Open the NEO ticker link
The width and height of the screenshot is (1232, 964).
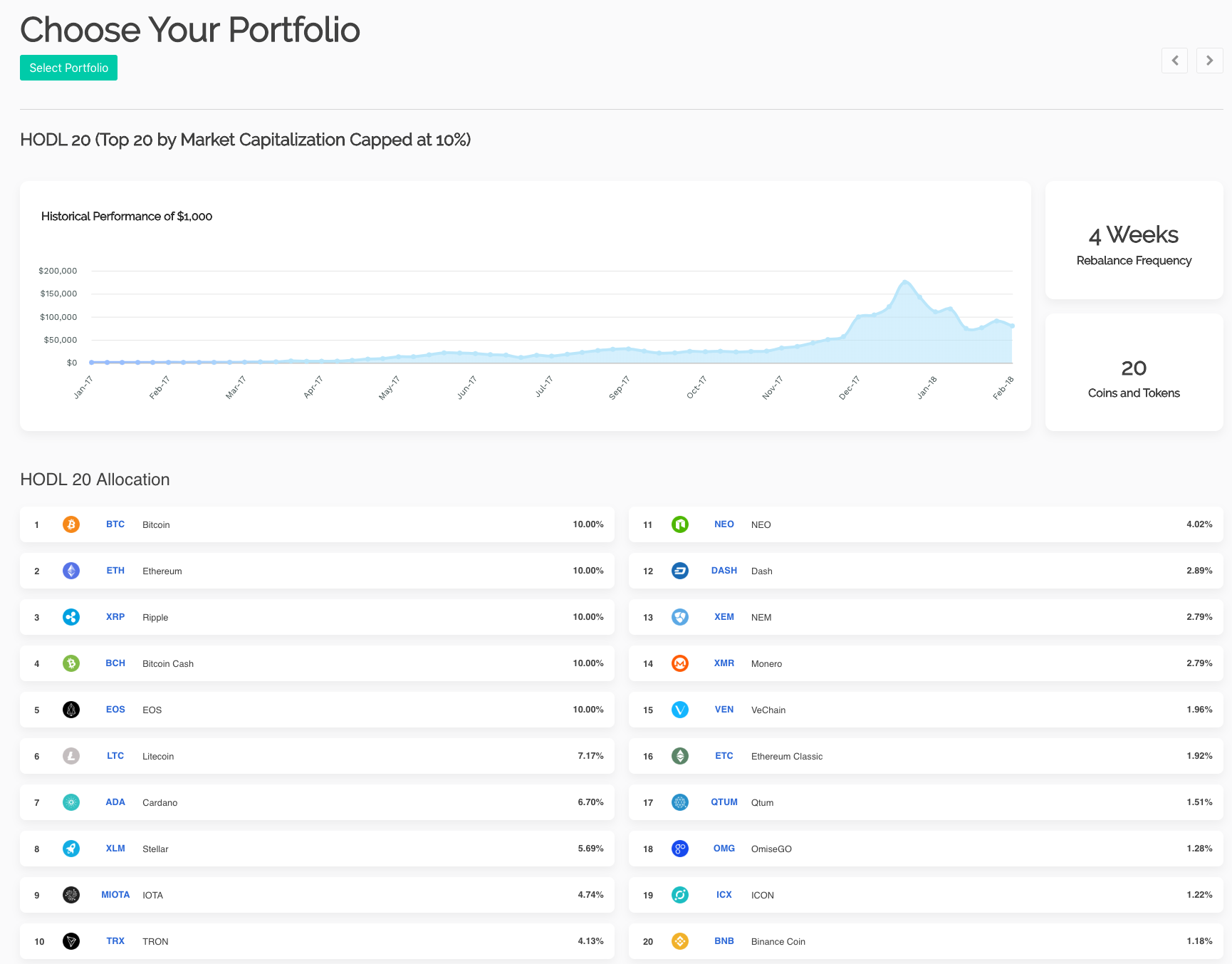click(x=724, y=524)
